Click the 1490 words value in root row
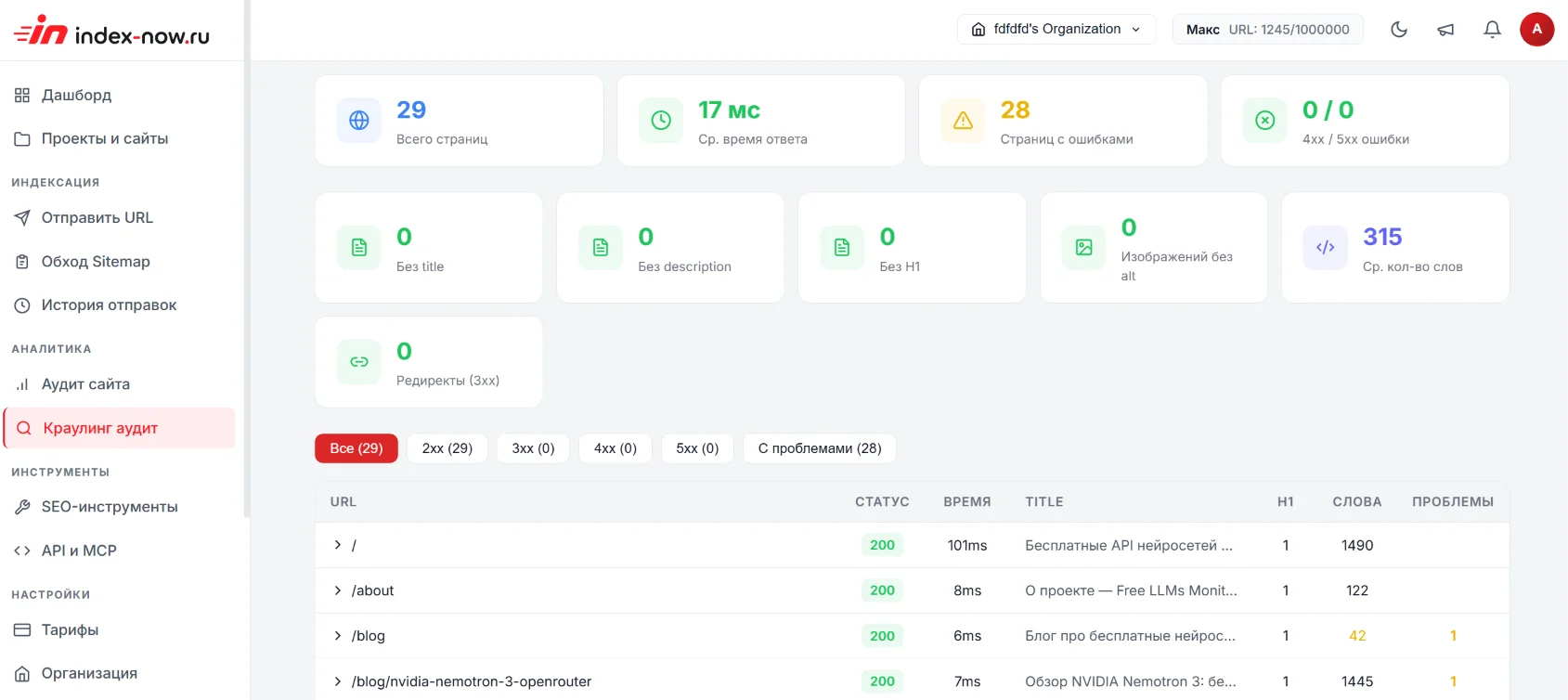Image resolution: width=1568 pixels, height=700 pixels. click(1357, 545)
